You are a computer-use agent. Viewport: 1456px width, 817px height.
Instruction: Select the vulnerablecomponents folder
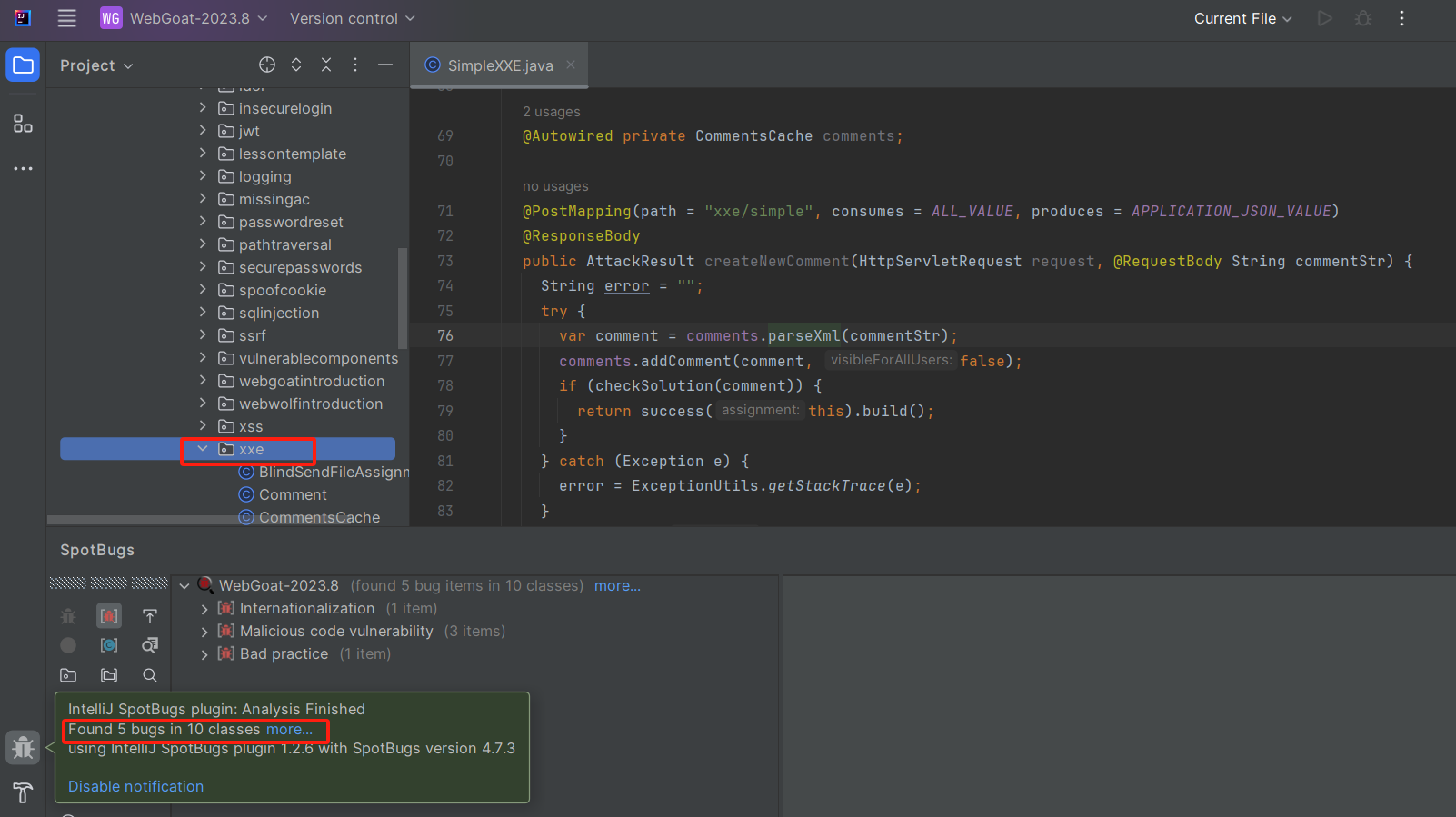coord(308,358)
